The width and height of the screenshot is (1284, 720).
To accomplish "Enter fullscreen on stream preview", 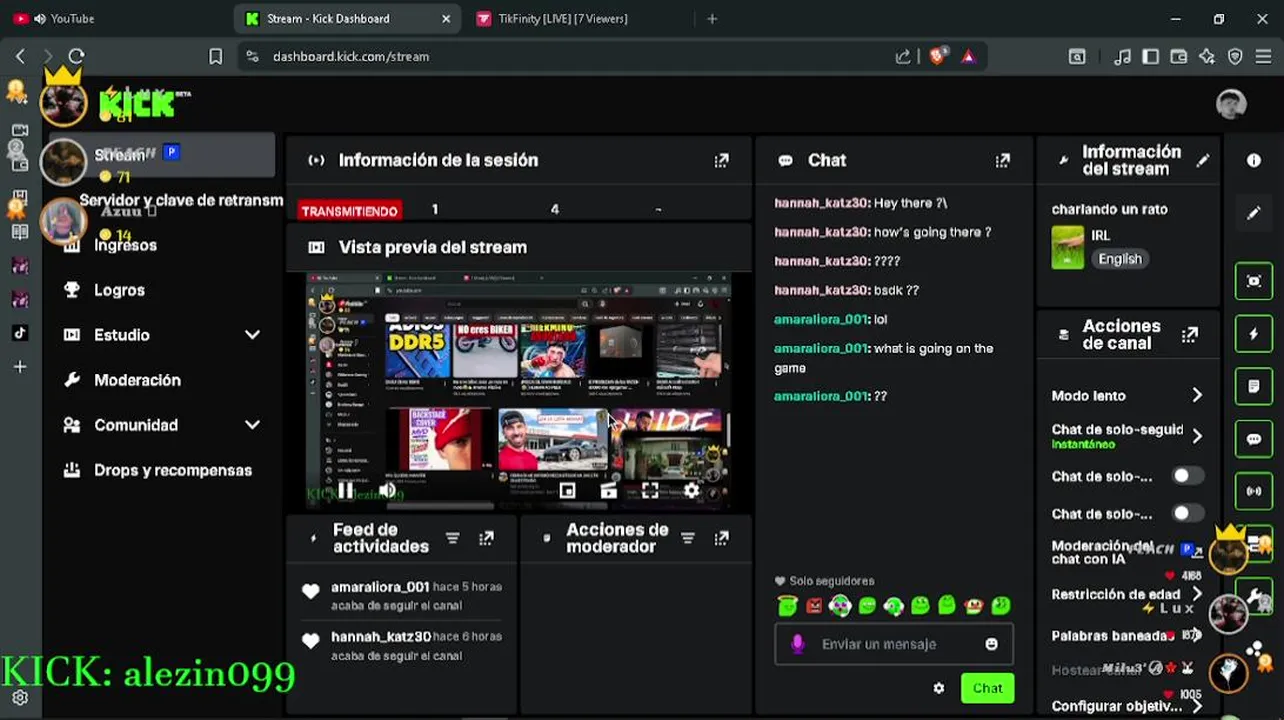I will pos(650,490).
